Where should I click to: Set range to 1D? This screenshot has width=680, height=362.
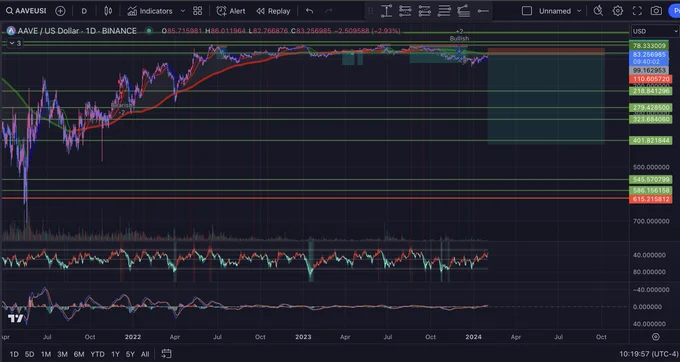(x=14, y=354)
